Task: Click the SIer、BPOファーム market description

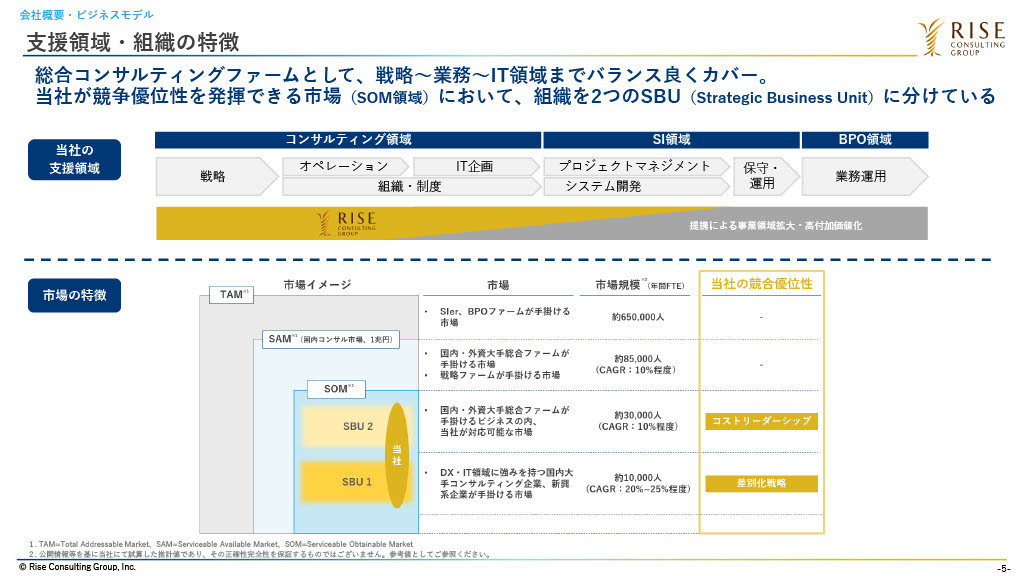Action: 505,317
